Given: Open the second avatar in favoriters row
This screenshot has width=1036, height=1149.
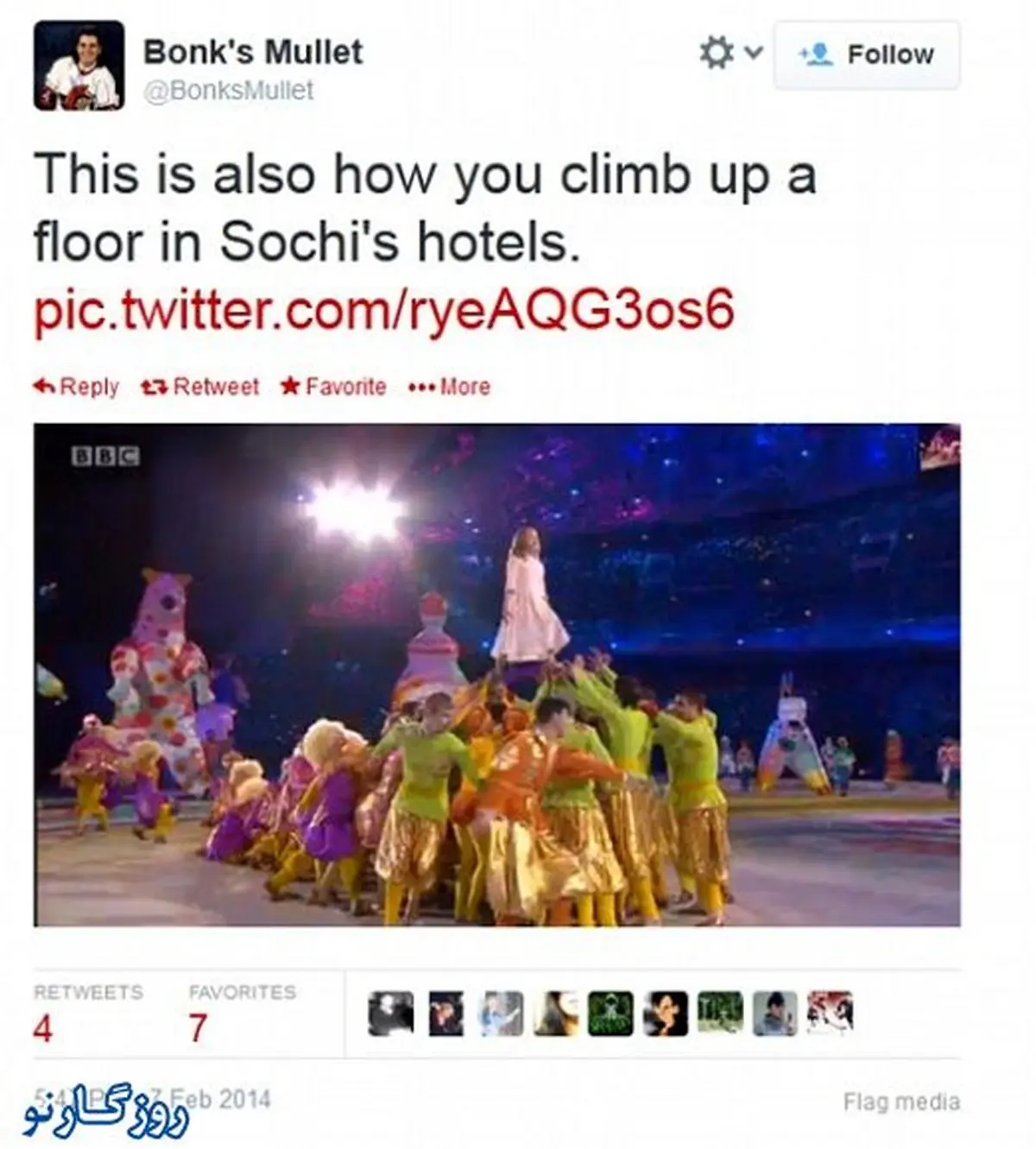Looking at the screenshot, I should [445, 1013].
